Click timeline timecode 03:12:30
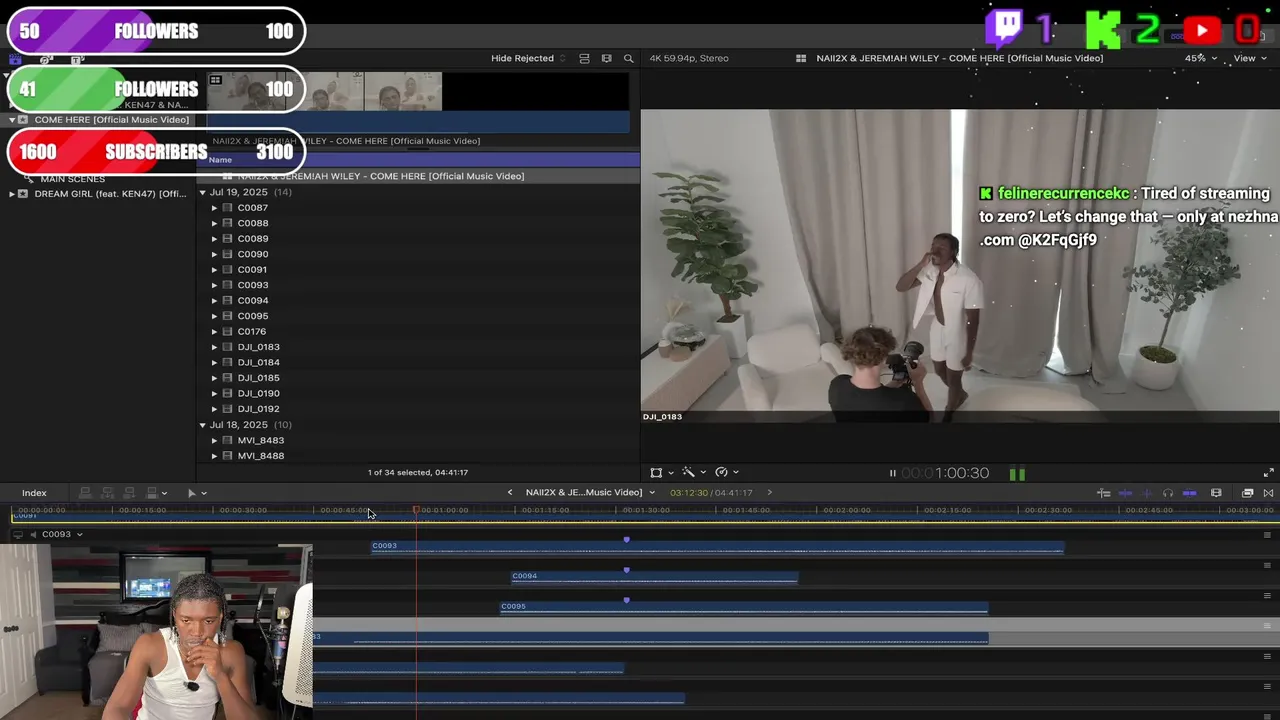Screen dimensions: 1280x720 pos(689,492)
